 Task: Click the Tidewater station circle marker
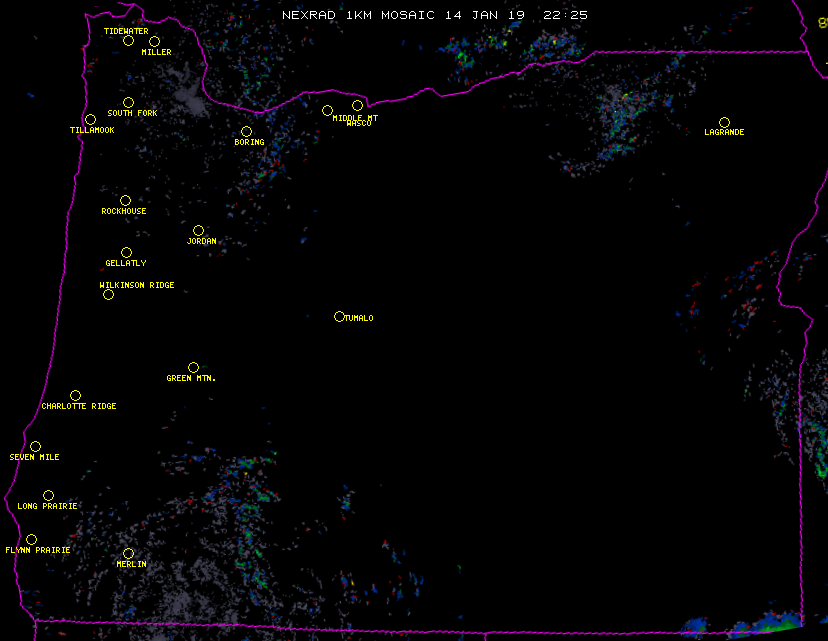[128, 41]
